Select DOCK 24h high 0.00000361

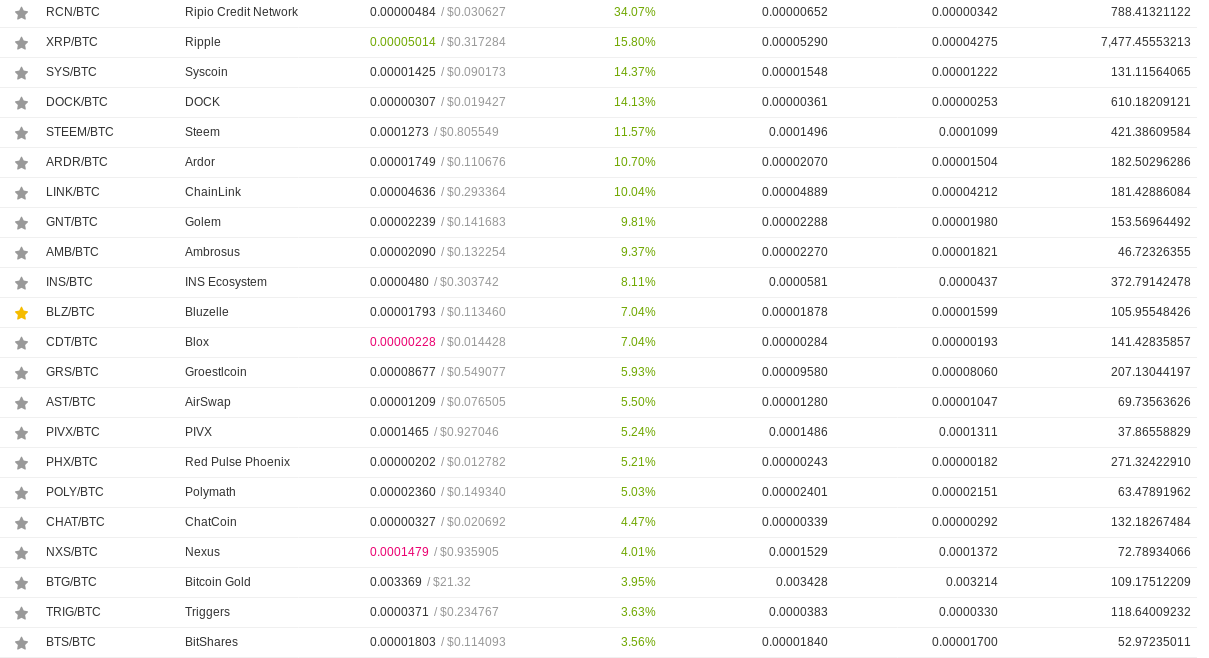(795, 102)
